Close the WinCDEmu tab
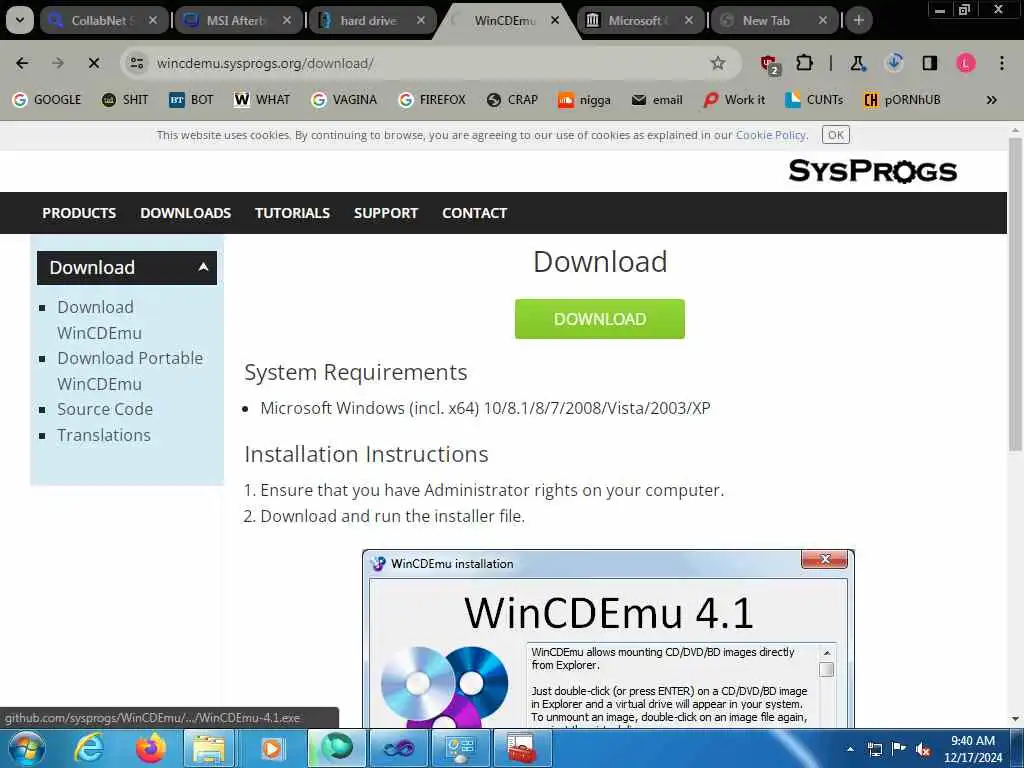 555,21
